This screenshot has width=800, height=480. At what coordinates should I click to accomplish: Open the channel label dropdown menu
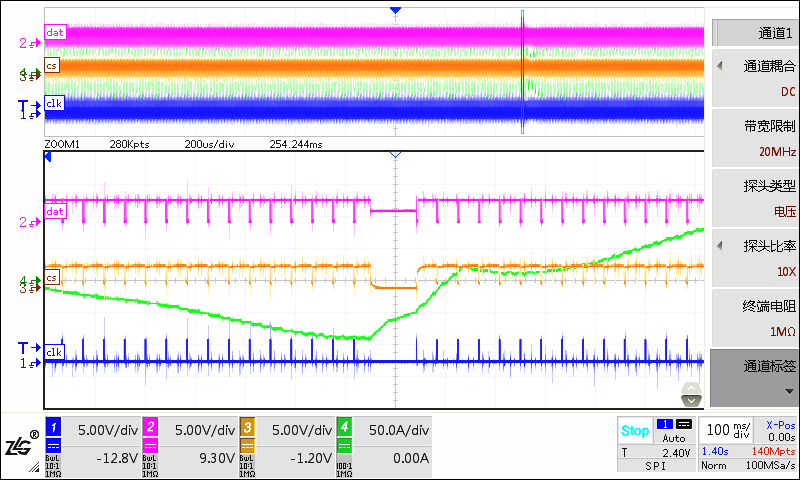pyautogui.click(x=755, y=378)
